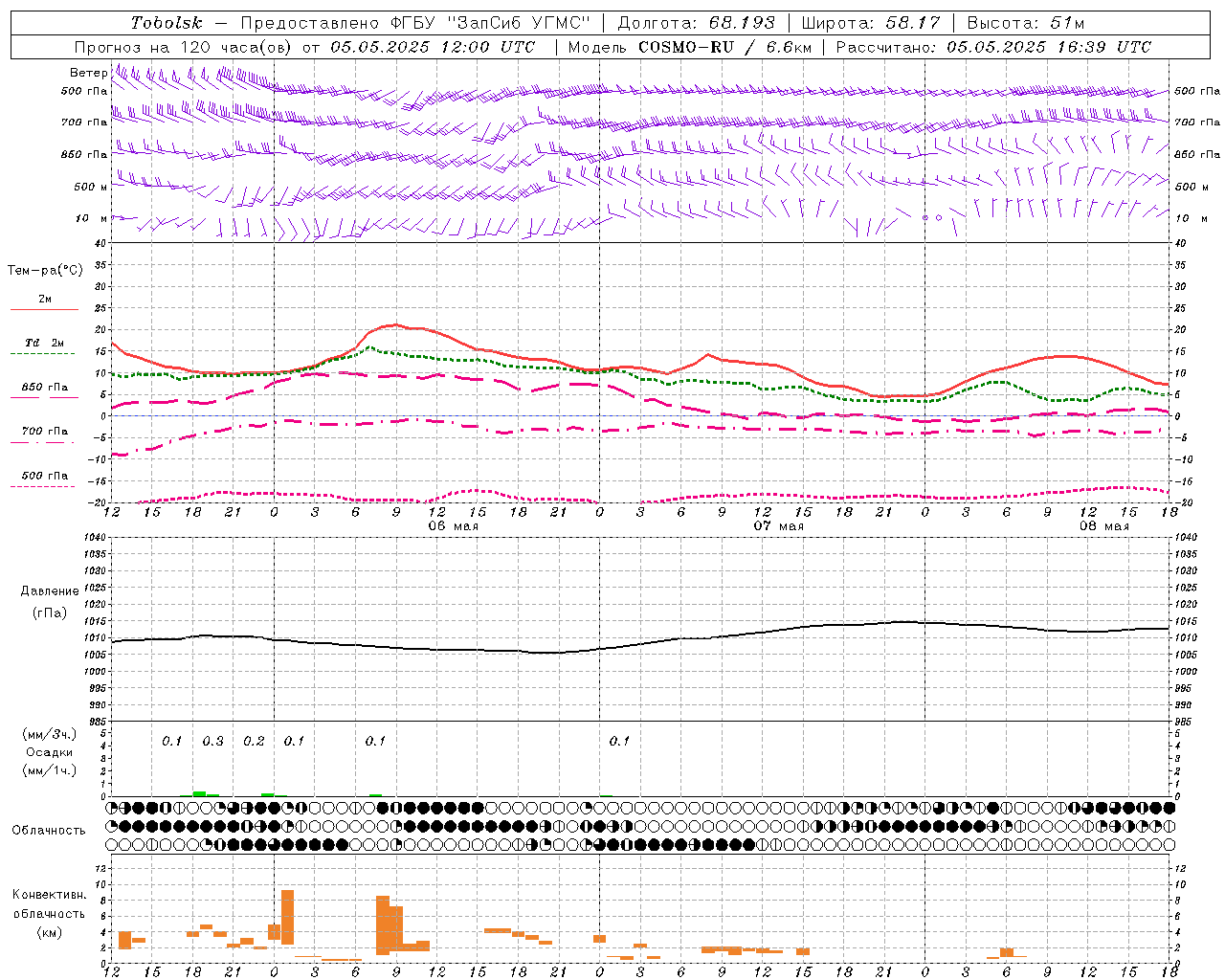
Task: Click the '0.3' precipitation value
Action: 212,742
